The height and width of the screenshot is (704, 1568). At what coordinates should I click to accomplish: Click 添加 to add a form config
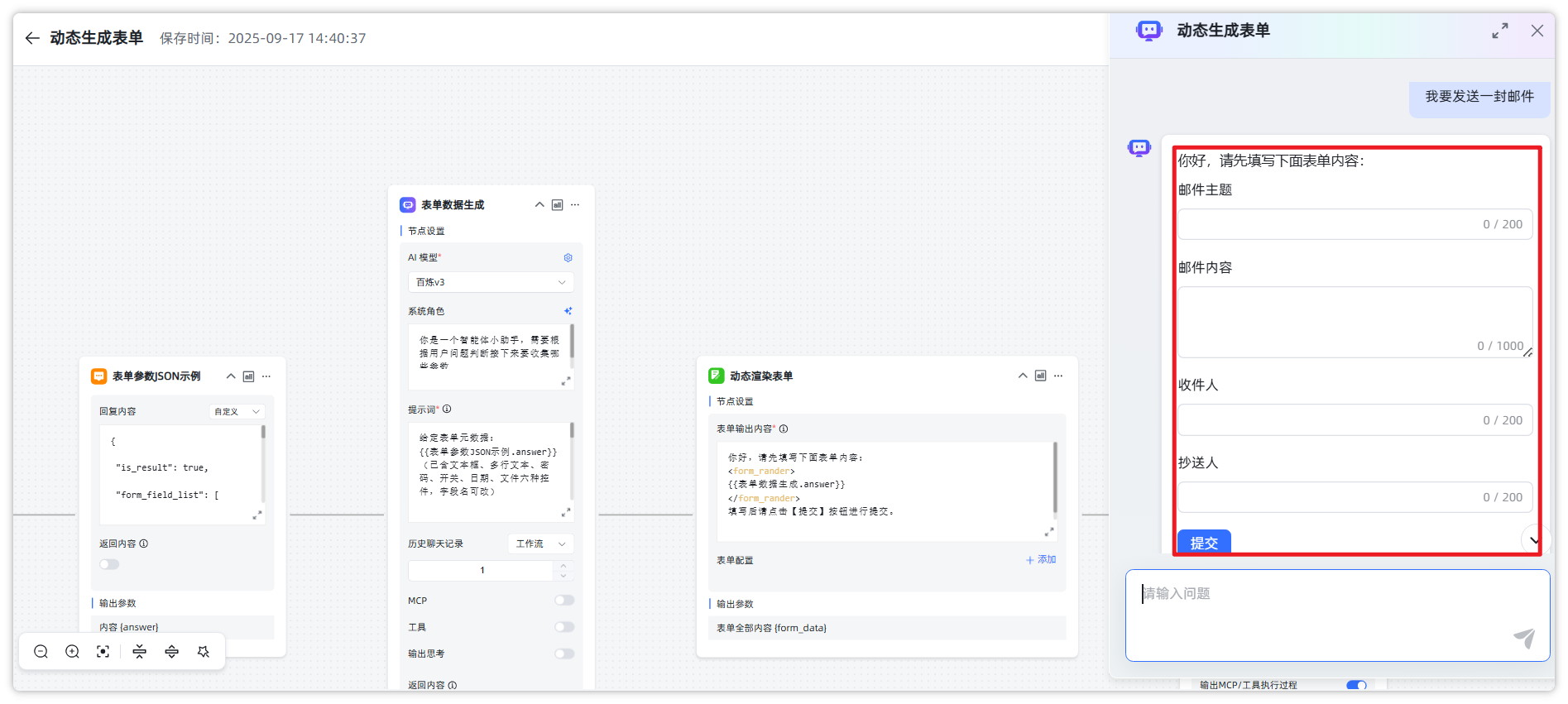coord(1041,560)
